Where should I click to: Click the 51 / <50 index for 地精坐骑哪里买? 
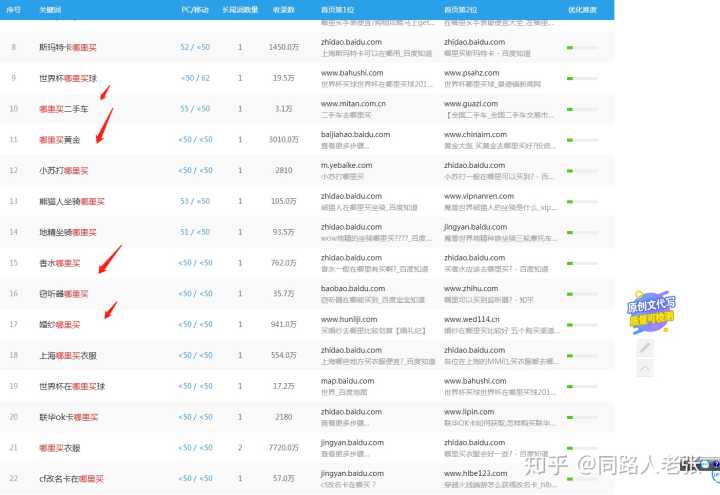(x=195, y=232)
